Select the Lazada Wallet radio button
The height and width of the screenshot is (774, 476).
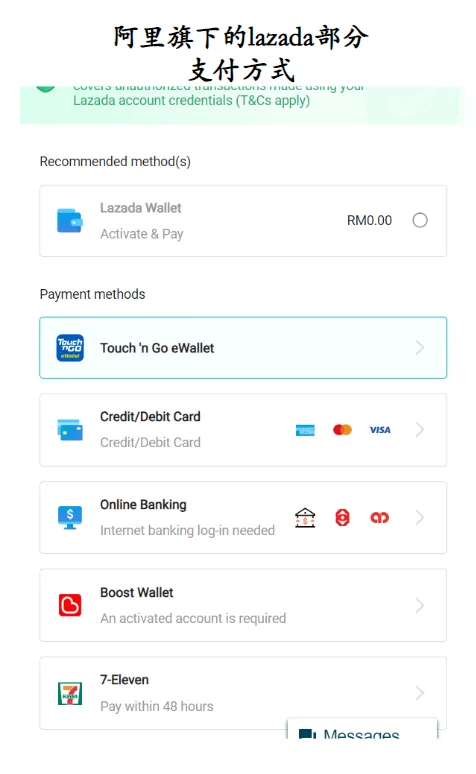420,220
